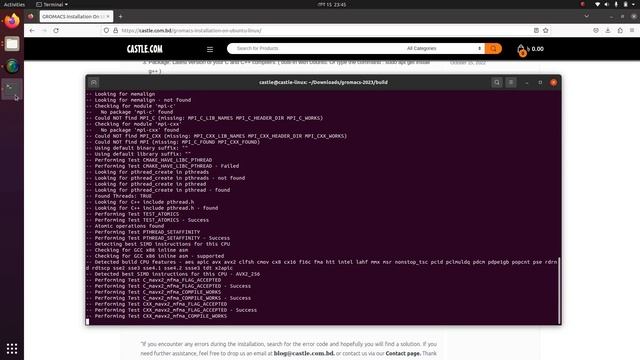
Task: Go back in Firefox
Action: click(32, 31)
